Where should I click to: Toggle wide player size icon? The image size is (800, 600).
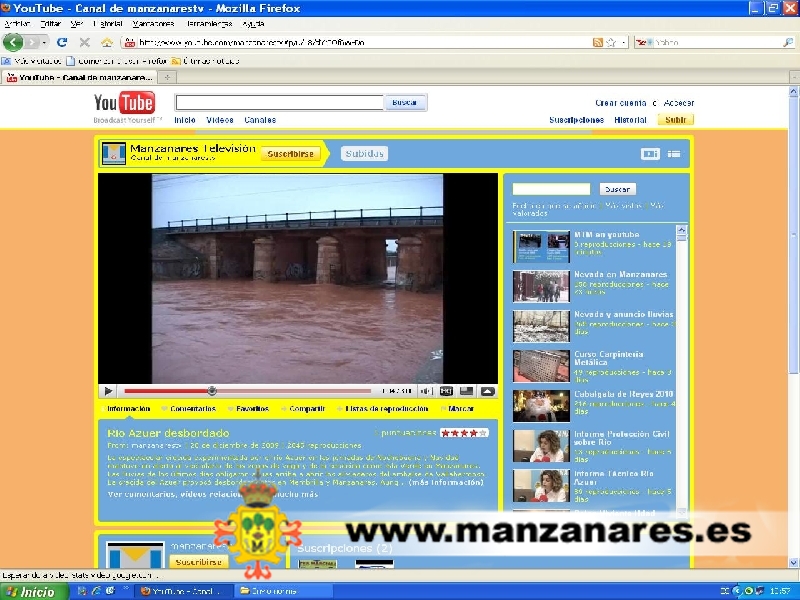(466, 391)
